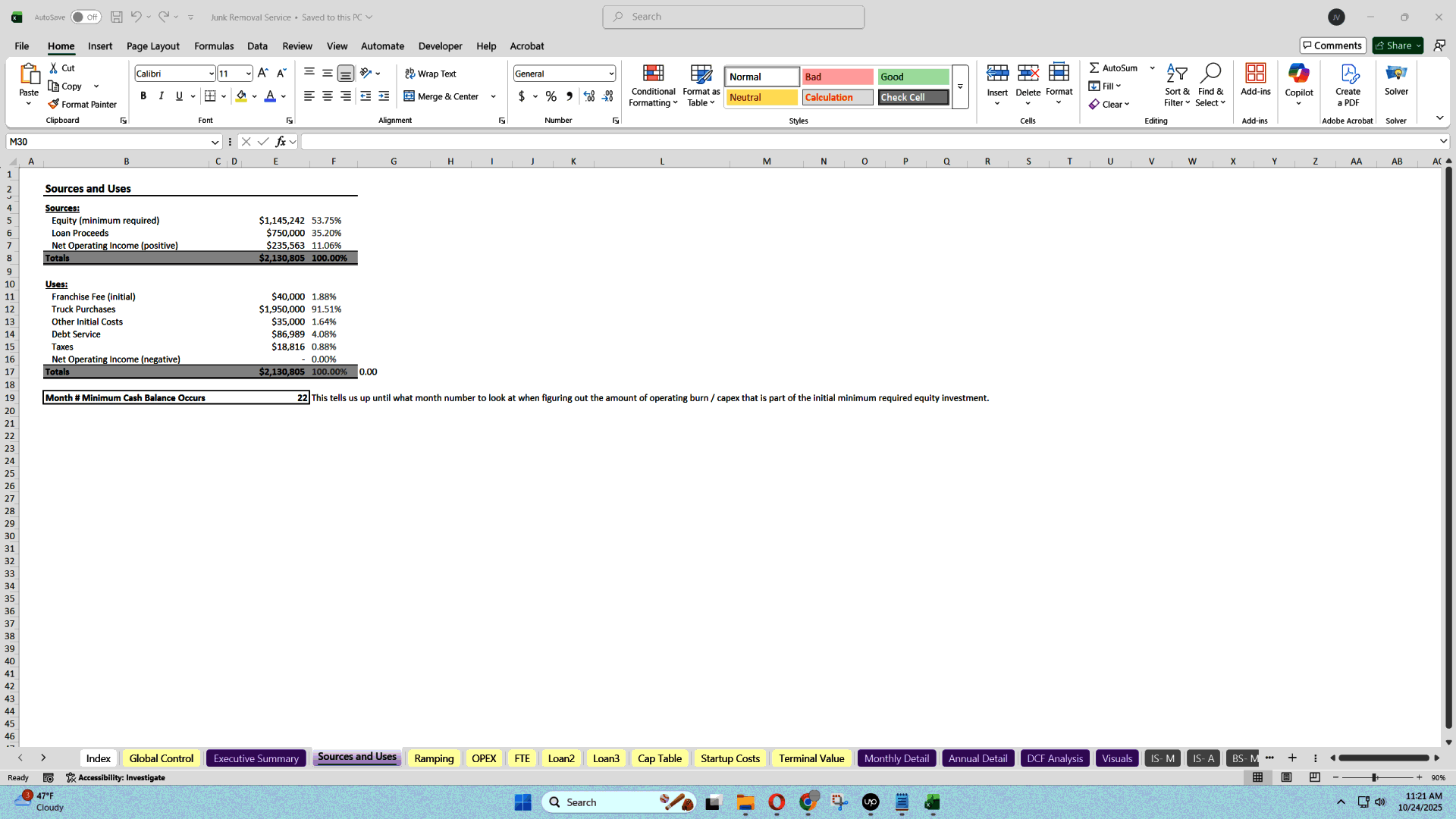Toggle AutoSave off switch to on
Screen dimensions: 1456x819
tap(86, 16)
